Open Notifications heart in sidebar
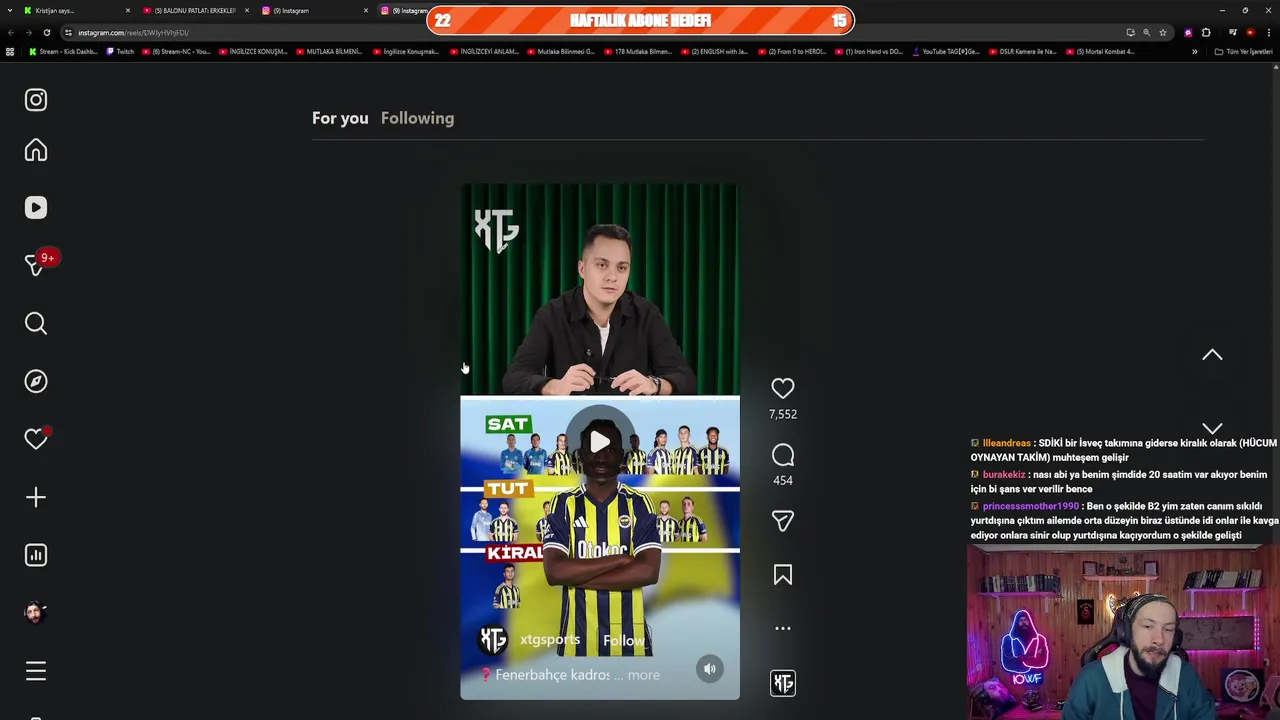The width and height of the screenshot is (1280, 720). pos(36,439)
